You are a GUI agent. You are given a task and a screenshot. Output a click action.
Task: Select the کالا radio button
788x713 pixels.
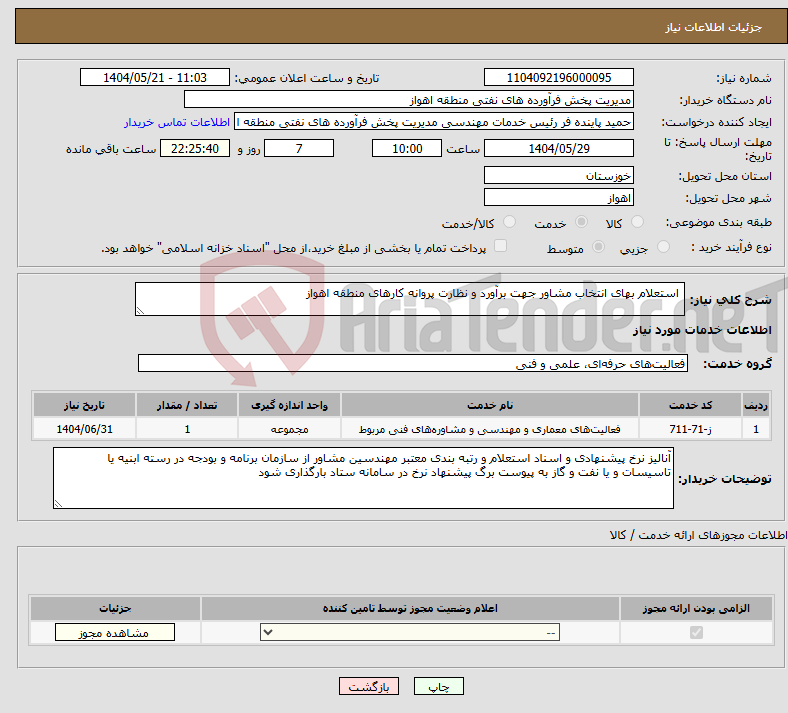637,222
